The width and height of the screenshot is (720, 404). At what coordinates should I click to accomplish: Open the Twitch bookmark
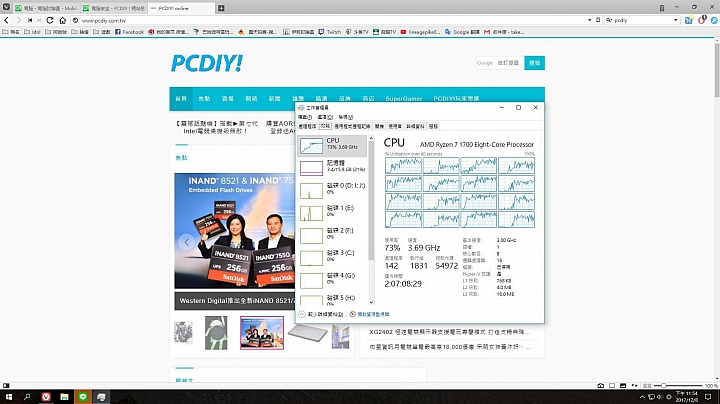[x=330, y=32]
